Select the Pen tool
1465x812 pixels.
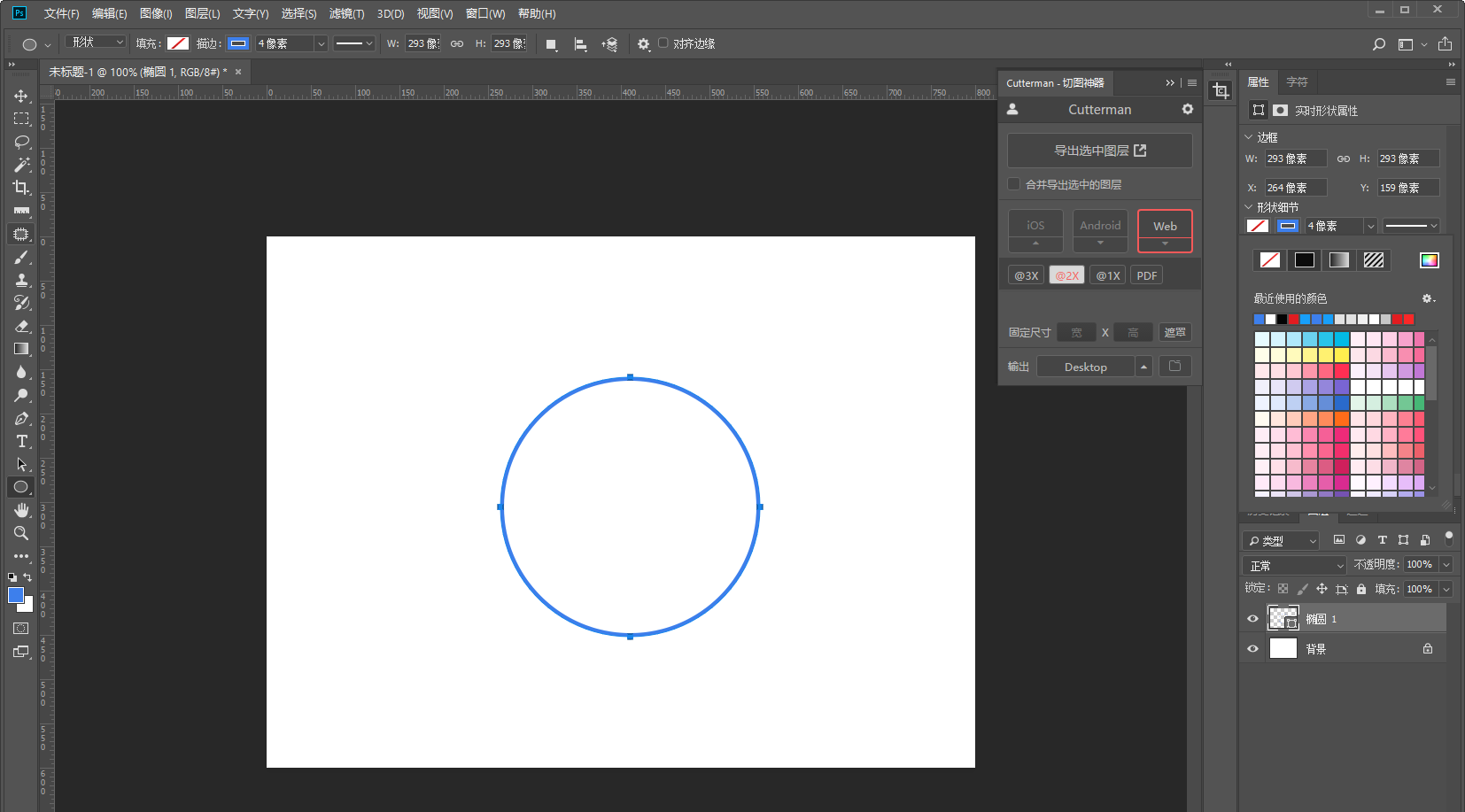[x=21, y=418]
